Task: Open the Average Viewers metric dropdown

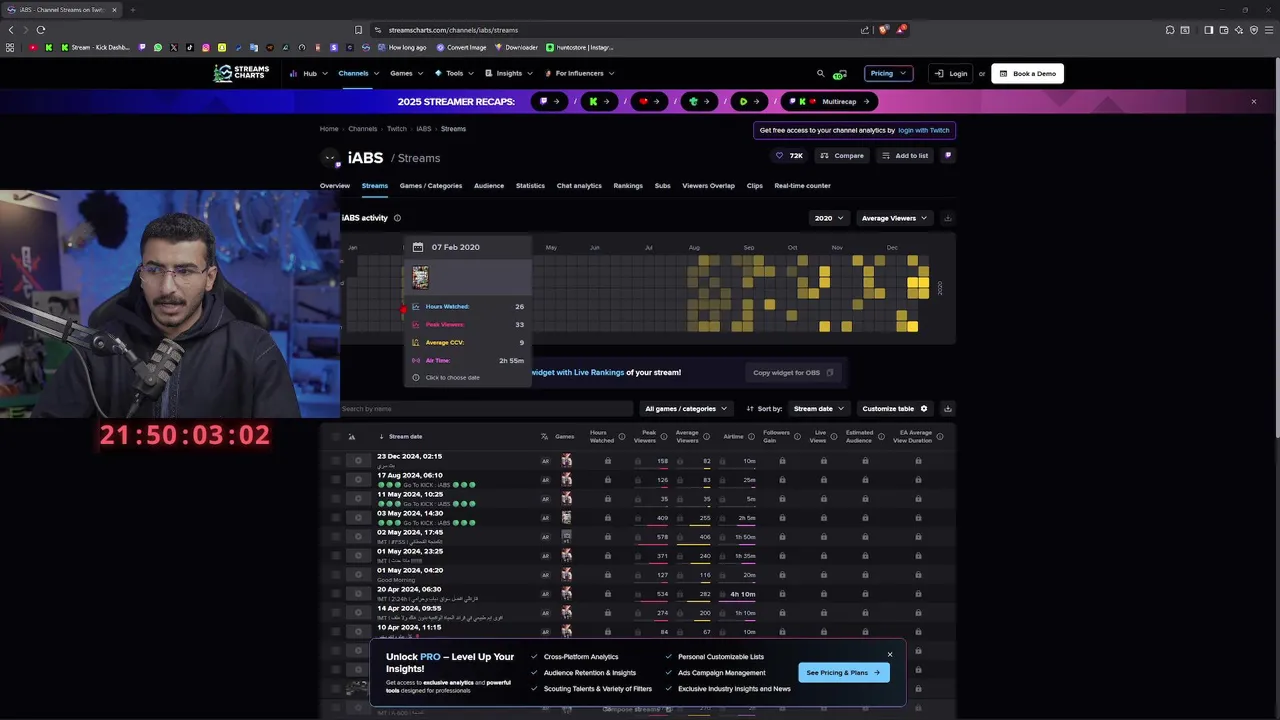Action: 894,218
